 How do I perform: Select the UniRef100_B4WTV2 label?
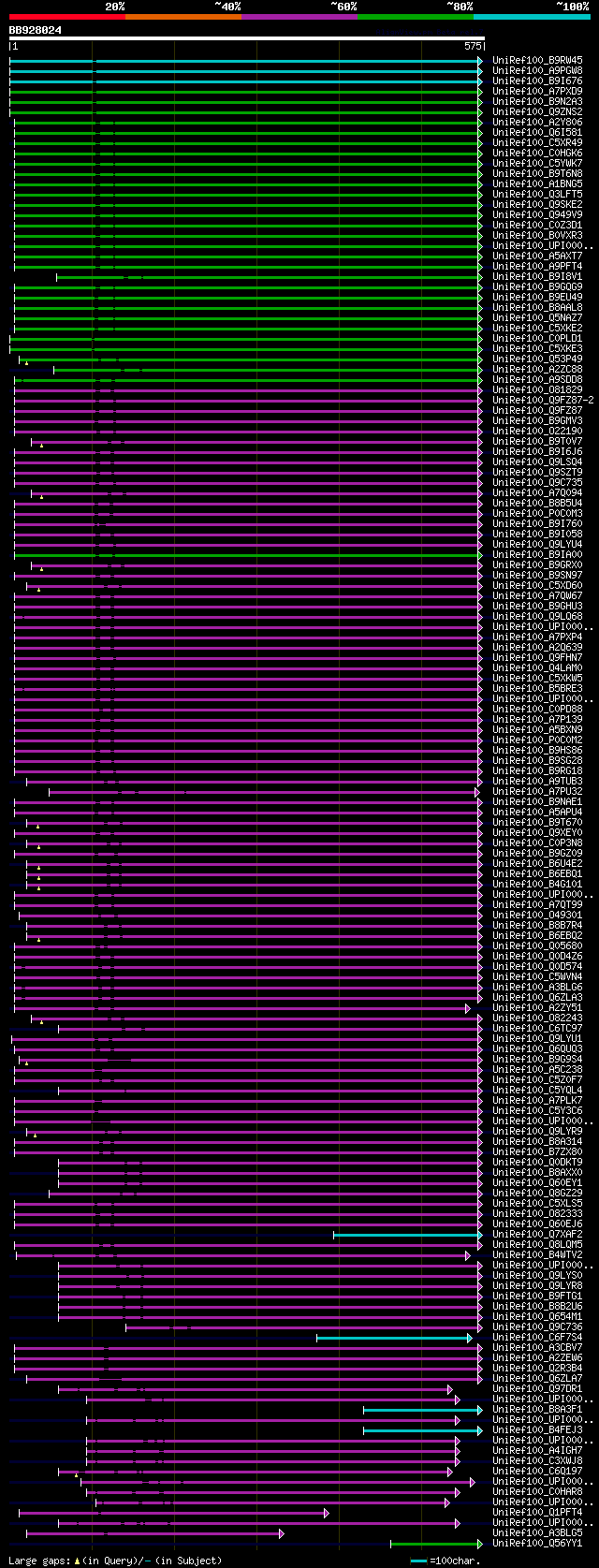[537, 1254]
